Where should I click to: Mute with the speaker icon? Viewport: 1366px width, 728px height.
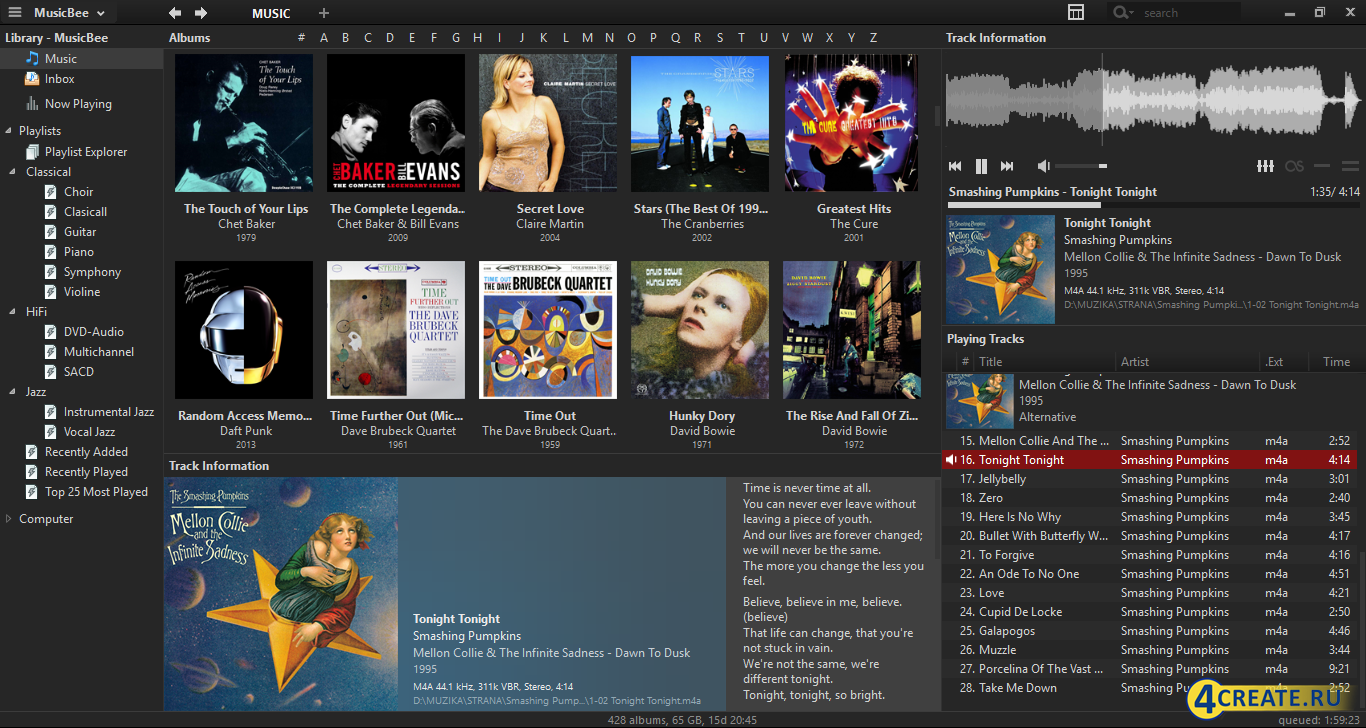point(1043,166)
